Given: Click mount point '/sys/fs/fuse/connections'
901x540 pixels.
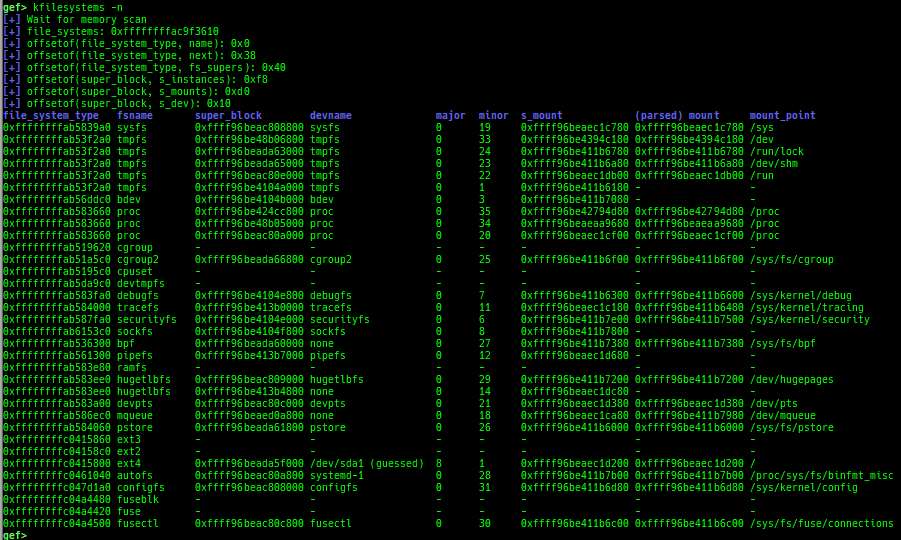Looking at the screenshot, I should tap(821, 524).
